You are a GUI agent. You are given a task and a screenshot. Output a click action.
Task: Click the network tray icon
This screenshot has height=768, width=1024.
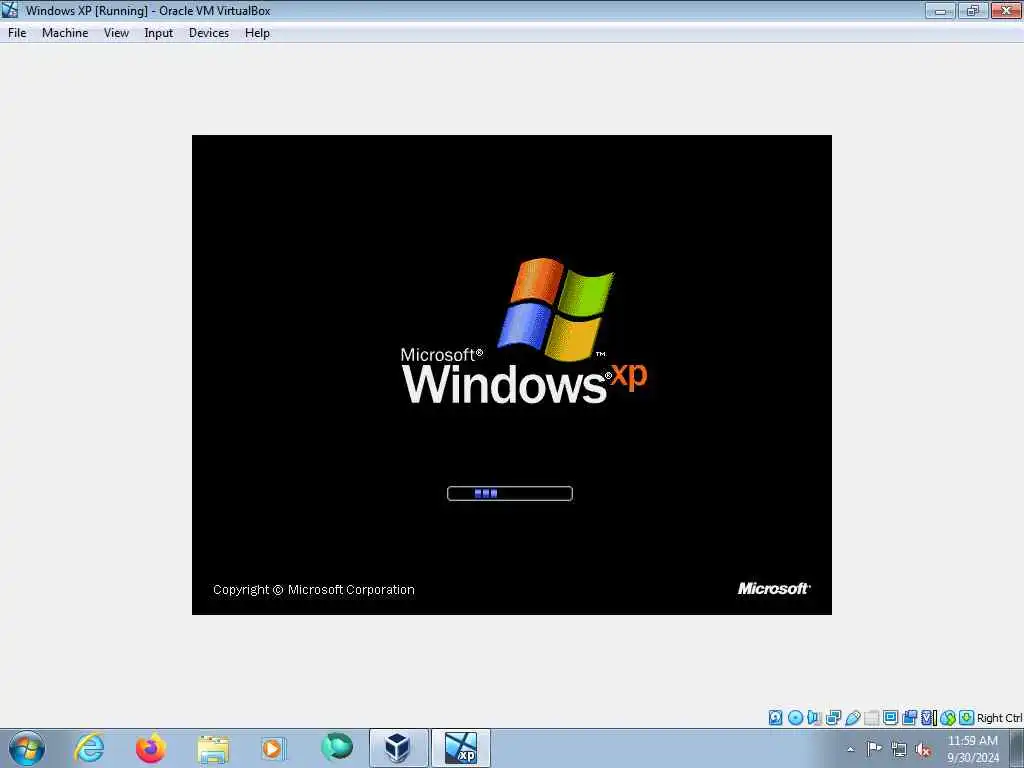point(899,749)
